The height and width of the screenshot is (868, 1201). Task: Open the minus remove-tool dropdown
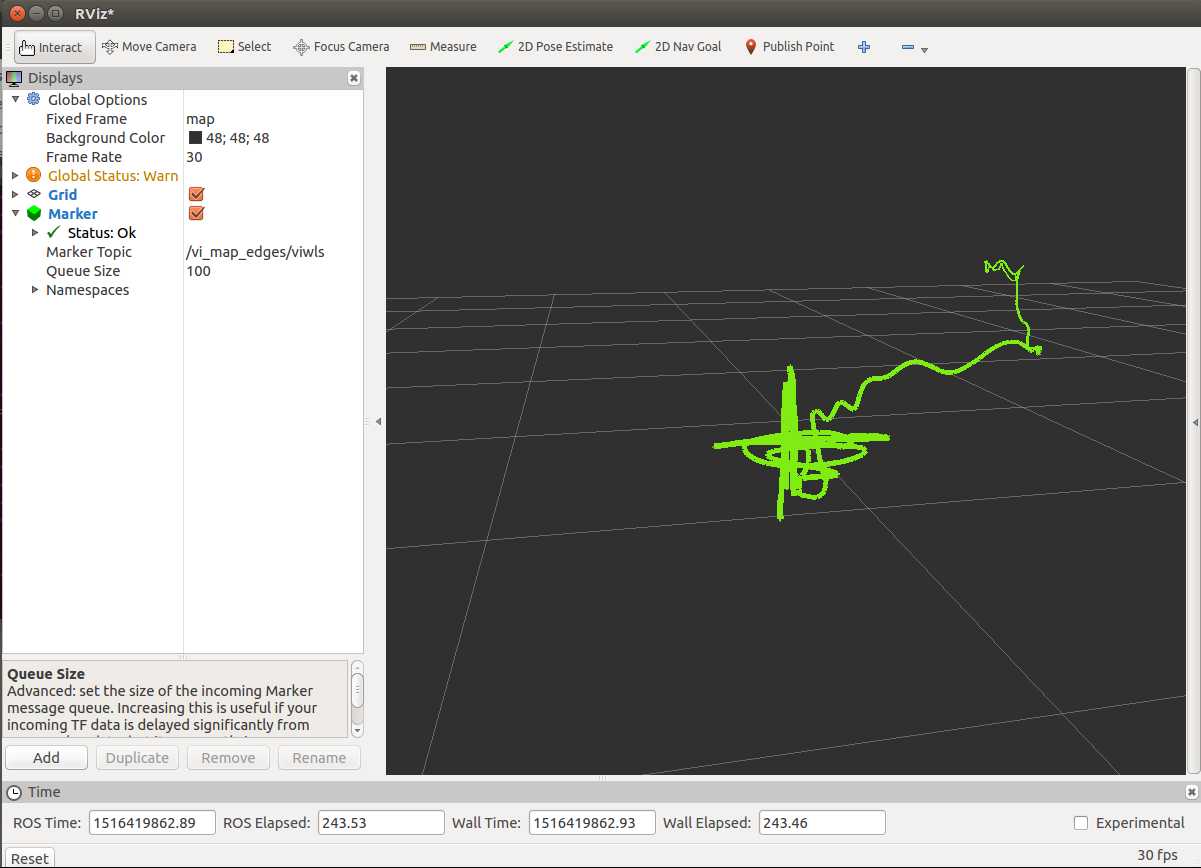914,48
